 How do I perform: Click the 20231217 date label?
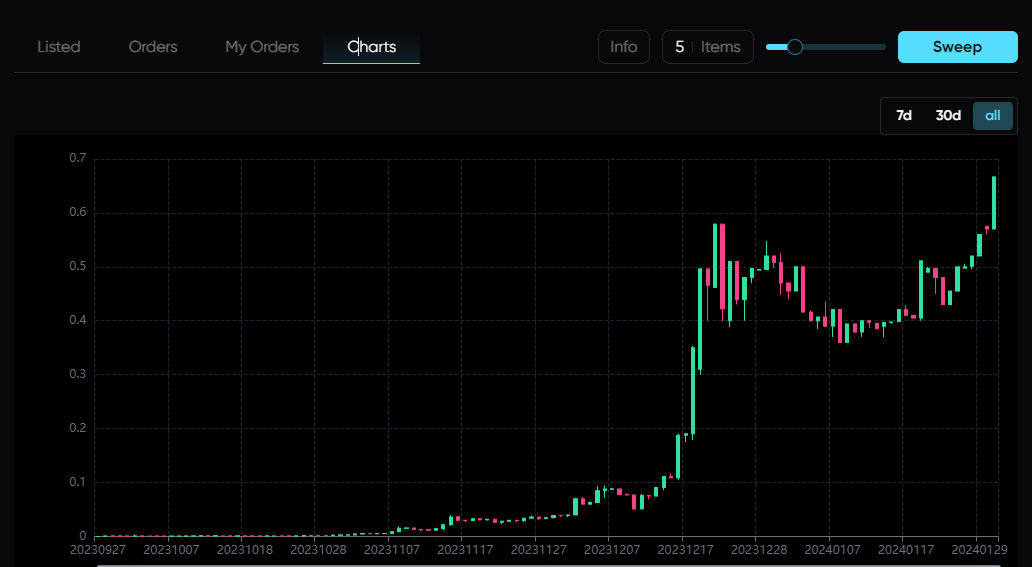(x=685, y=549)
